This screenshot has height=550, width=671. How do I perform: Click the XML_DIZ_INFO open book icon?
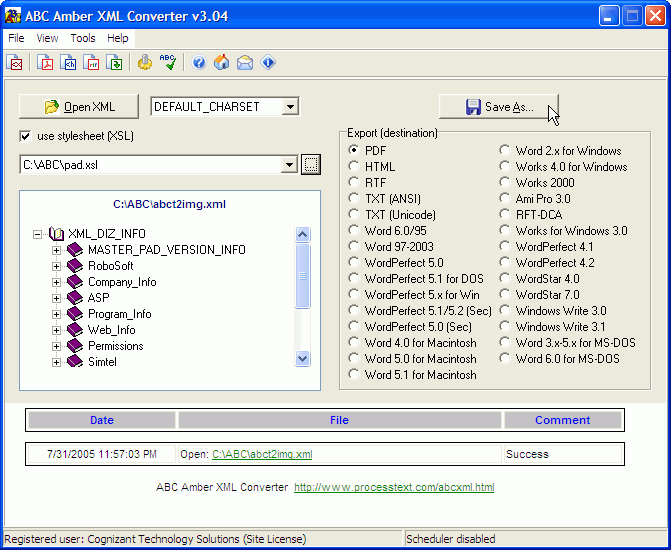point(56,234)
